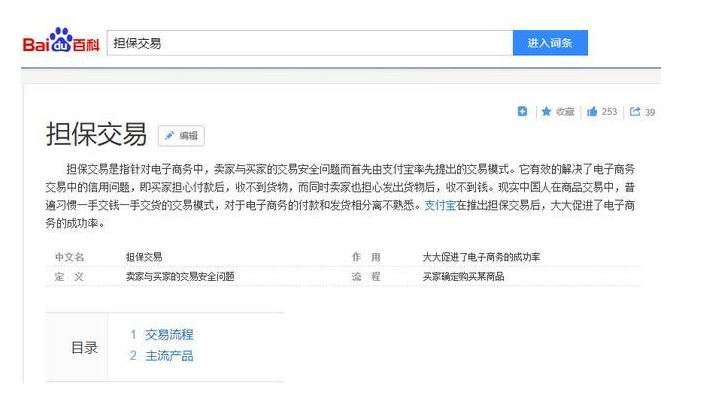Screen dimensions: 706x400
Task: Click the 中文名 value 担保交易 in infobox
Action: 144,257
